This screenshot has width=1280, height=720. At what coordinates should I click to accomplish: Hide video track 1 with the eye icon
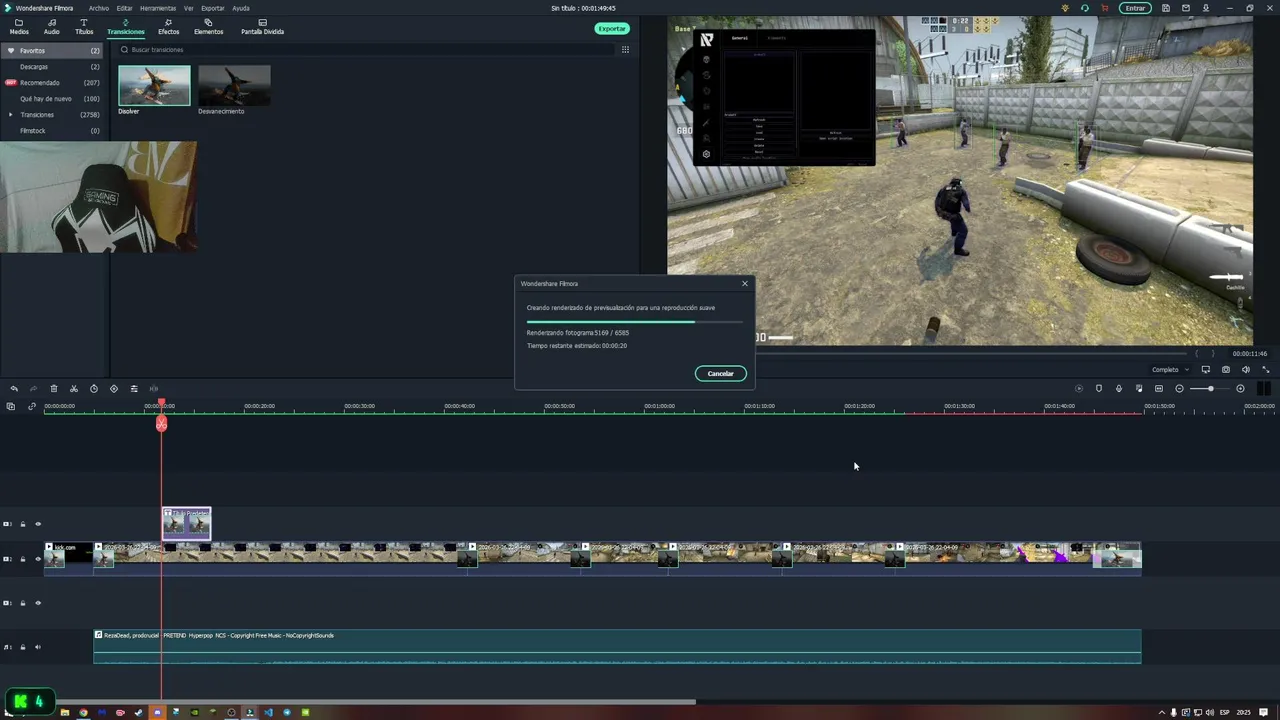38,603
